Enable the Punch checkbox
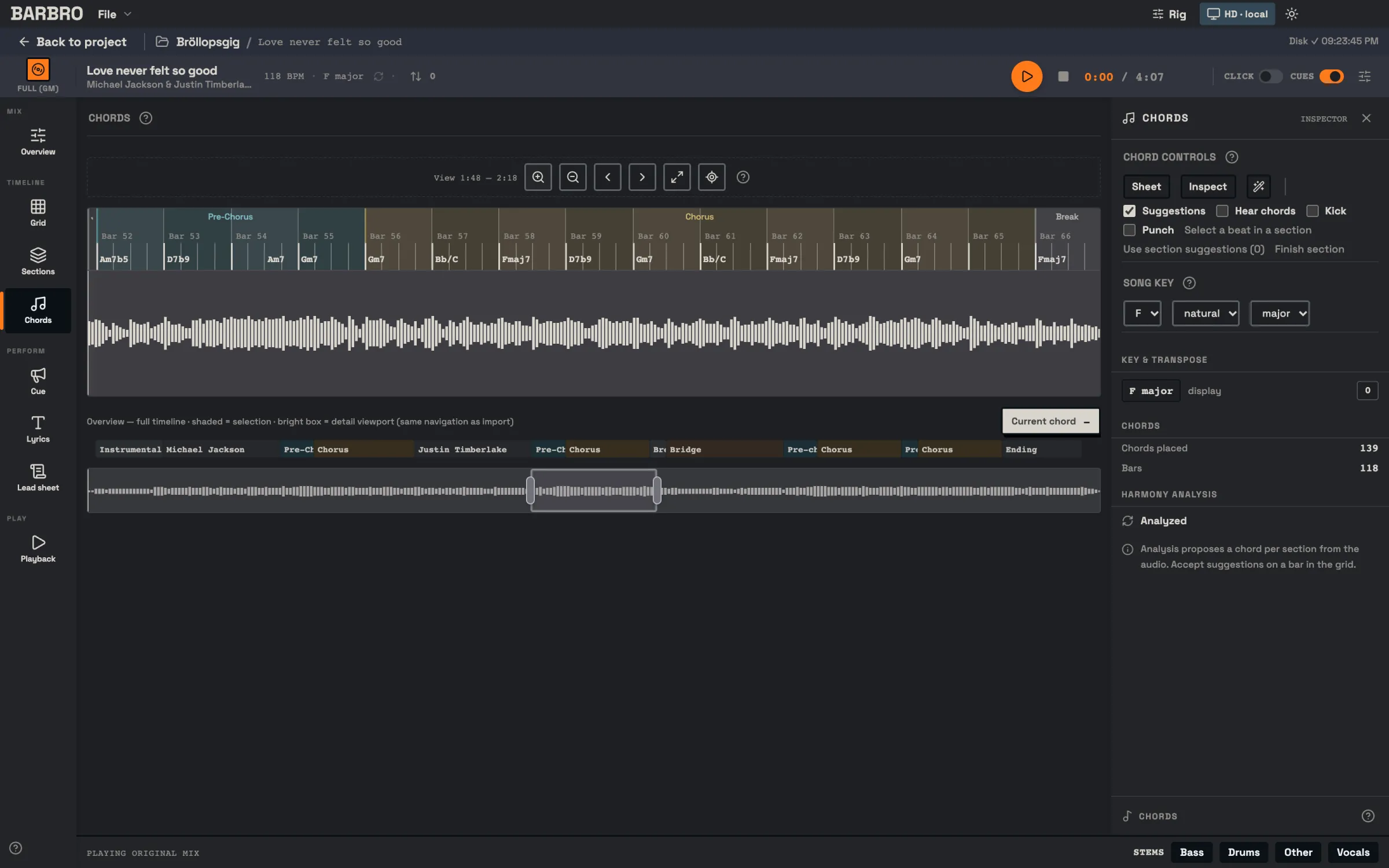The width and height of the screenshot is (1389, 868). [1130, 230]
